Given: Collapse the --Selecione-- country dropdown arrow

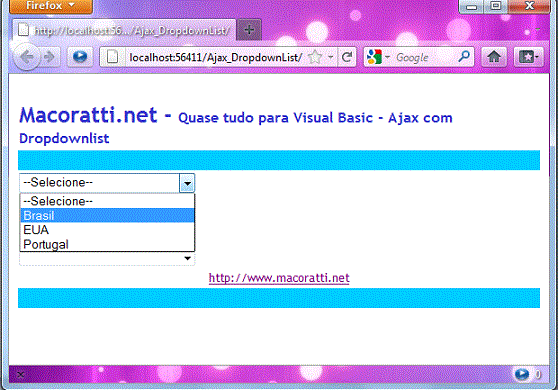Looking at the screenshot, I should point(187,183).
